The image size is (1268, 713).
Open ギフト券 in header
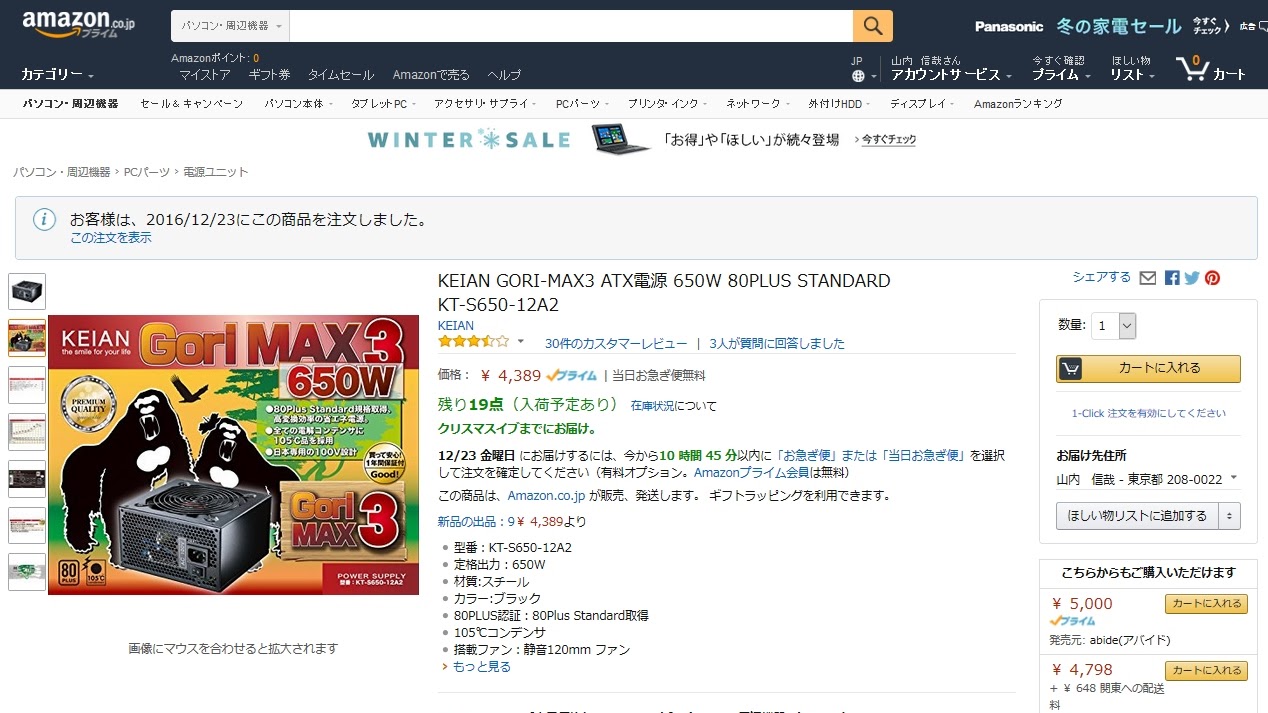pyautogui.click(x=269, y=75)
